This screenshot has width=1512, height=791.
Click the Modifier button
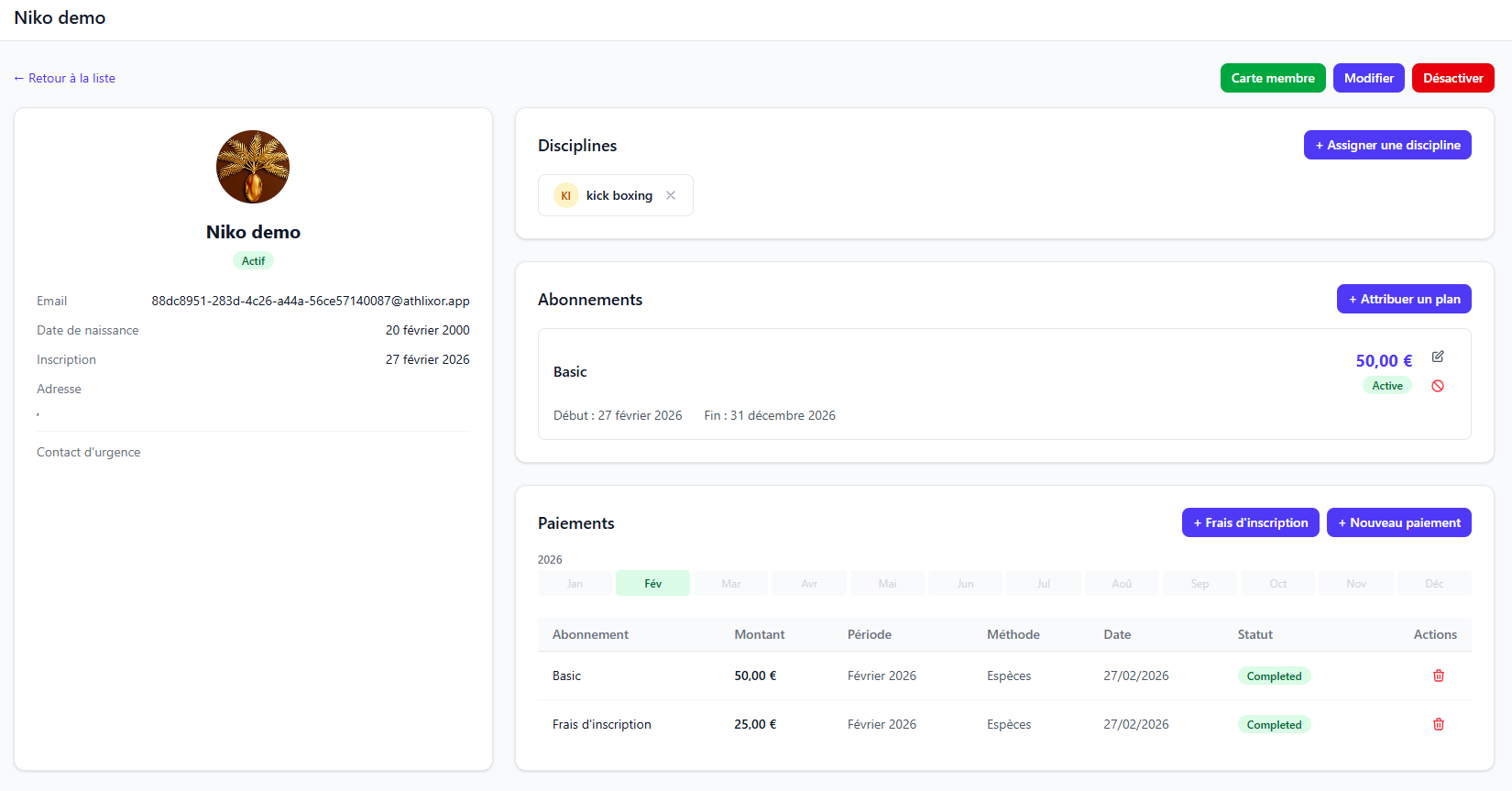coord(1368,78)
